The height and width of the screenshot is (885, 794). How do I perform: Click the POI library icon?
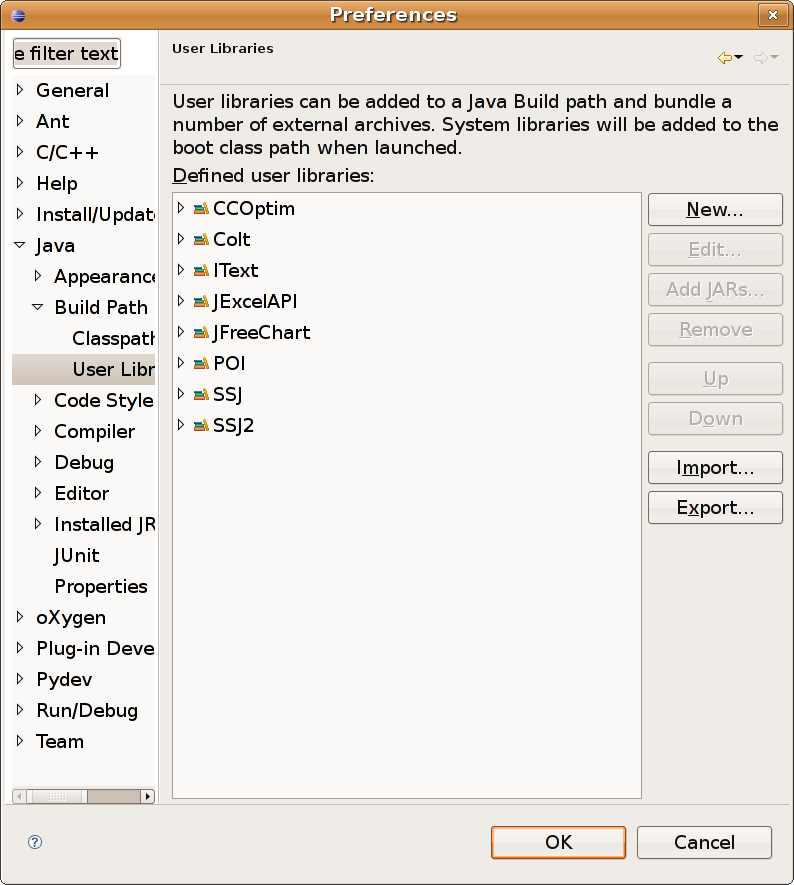coord(201,363)
